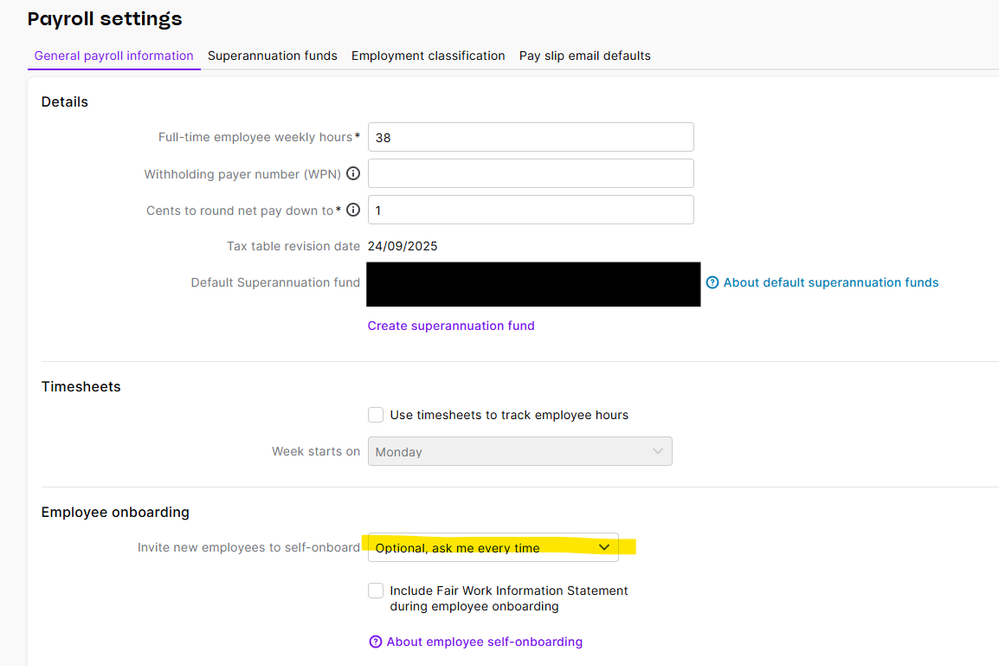The width and height of the screenshot is (999, 666).
Task: Switch to the Superannuation funds tab
Action: click(272, 56)
